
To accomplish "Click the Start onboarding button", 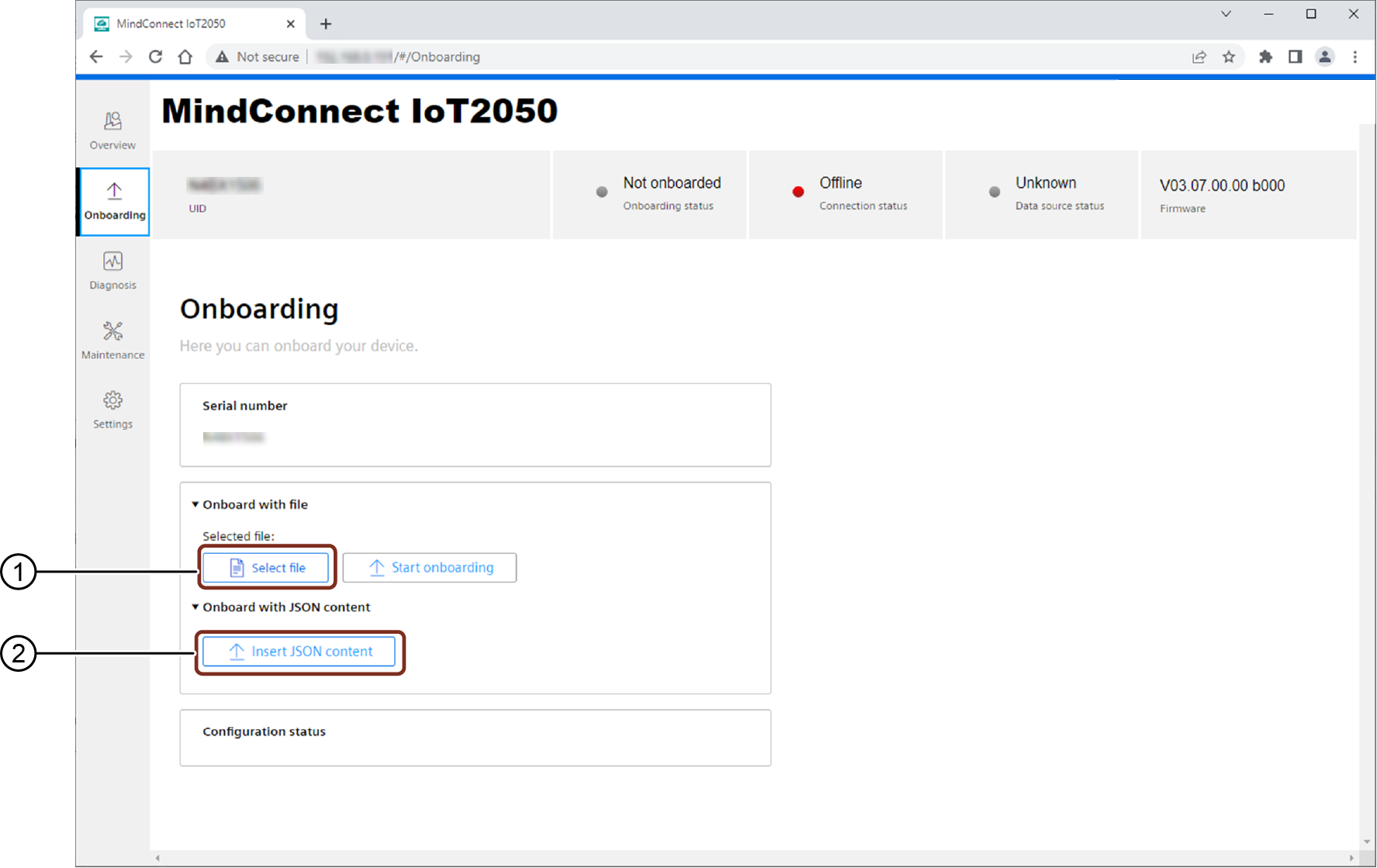I will click(430, 568).
